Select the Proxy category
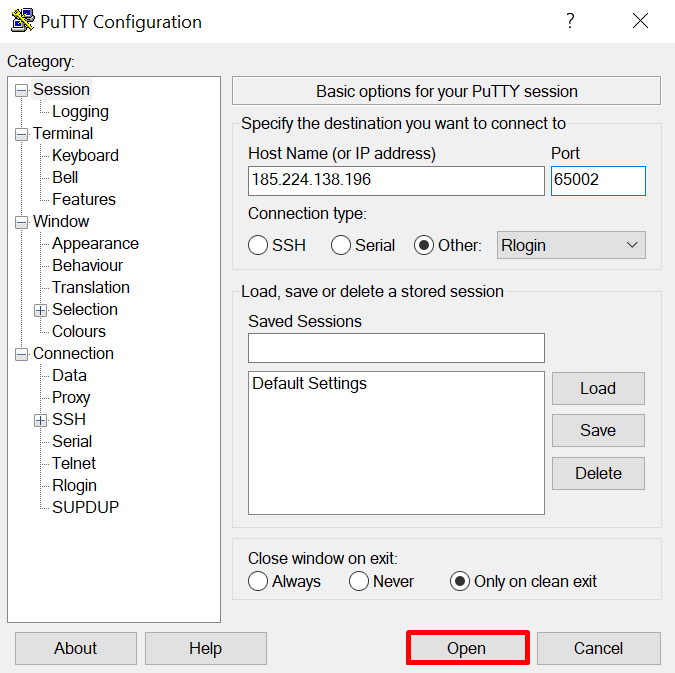 coord(71,398)
